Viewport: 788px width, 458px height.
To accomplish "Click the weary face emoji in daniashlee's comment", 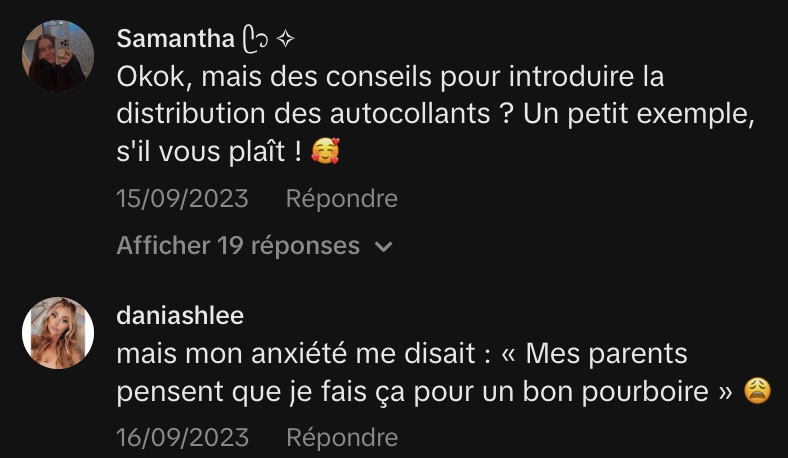I will pos(757,392).
